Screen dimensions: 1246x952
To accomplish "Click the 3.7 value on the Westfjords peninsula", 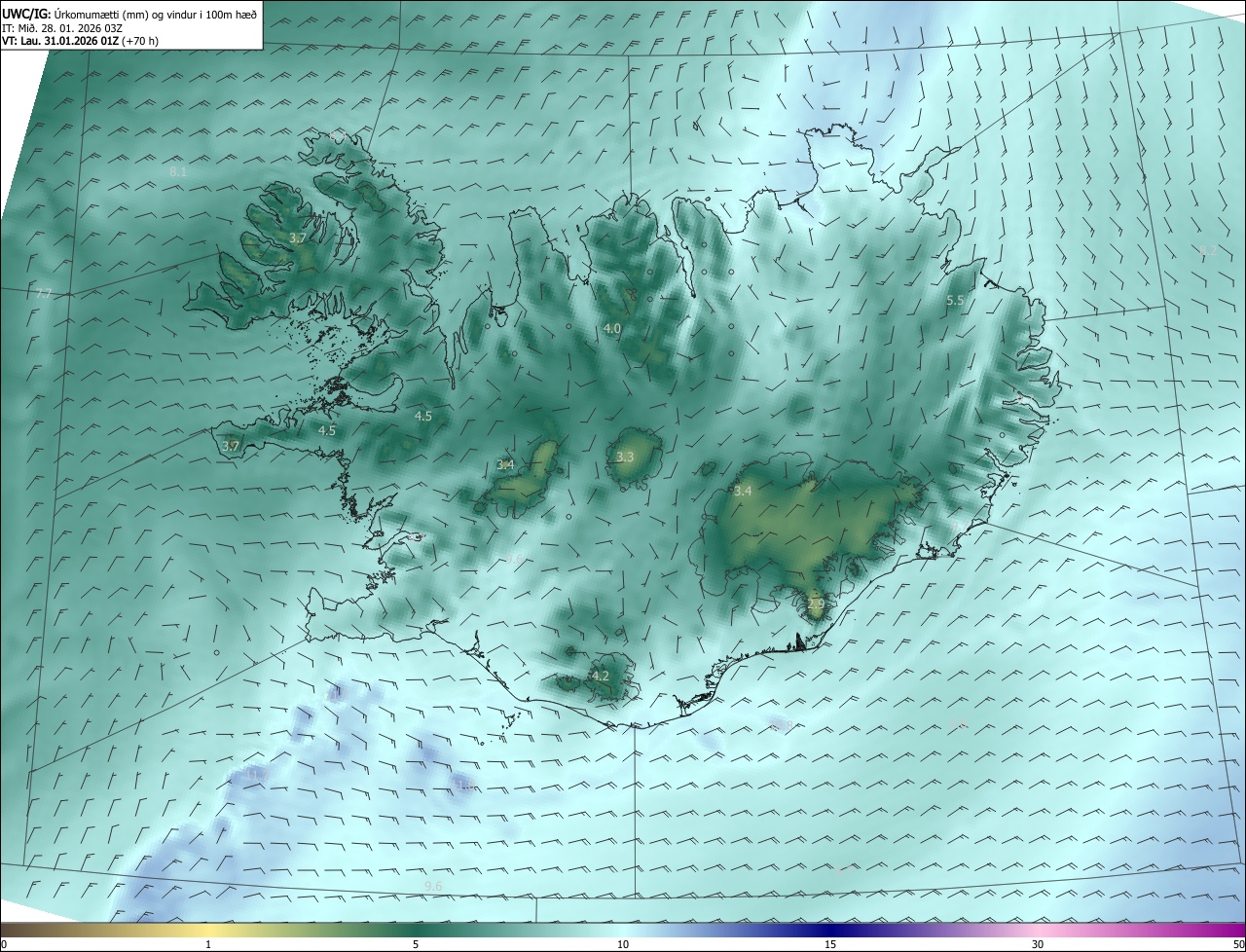I will 298,238.
